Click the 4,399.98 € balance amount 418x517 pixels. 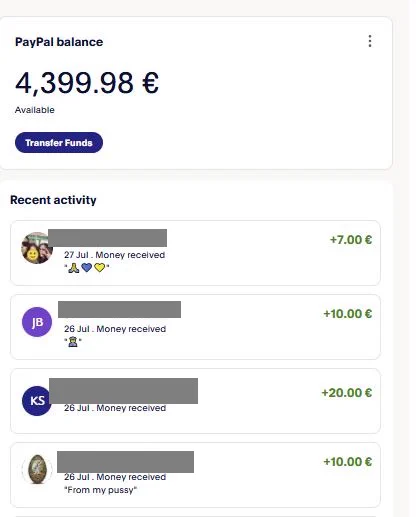click(x=87, y=83)
